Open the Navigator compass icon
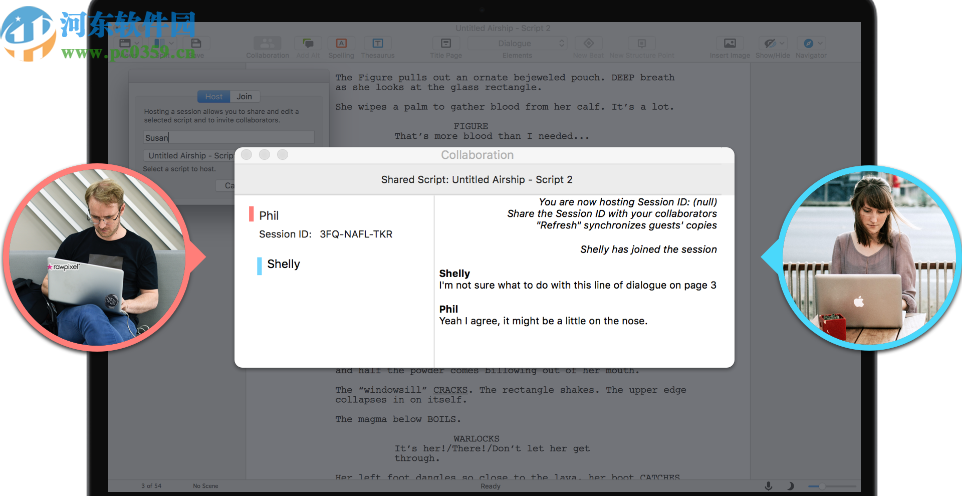962x496 pixels. 811,44
